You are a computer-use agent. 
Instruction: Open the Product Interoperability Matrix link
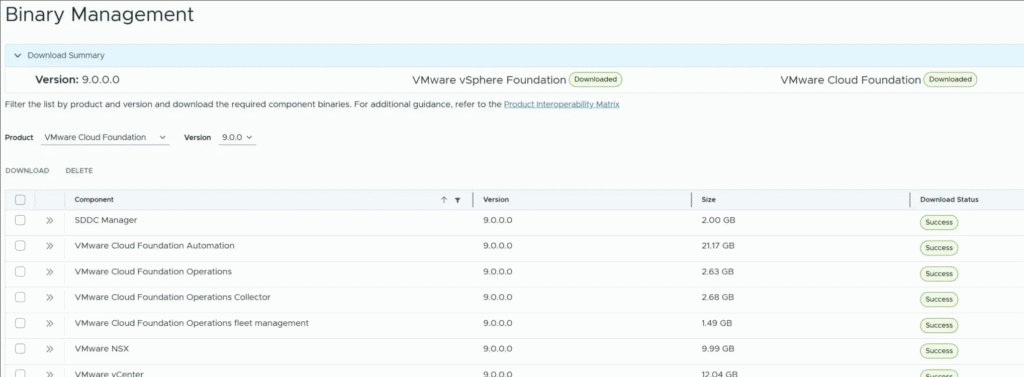(x=562, y=104)
